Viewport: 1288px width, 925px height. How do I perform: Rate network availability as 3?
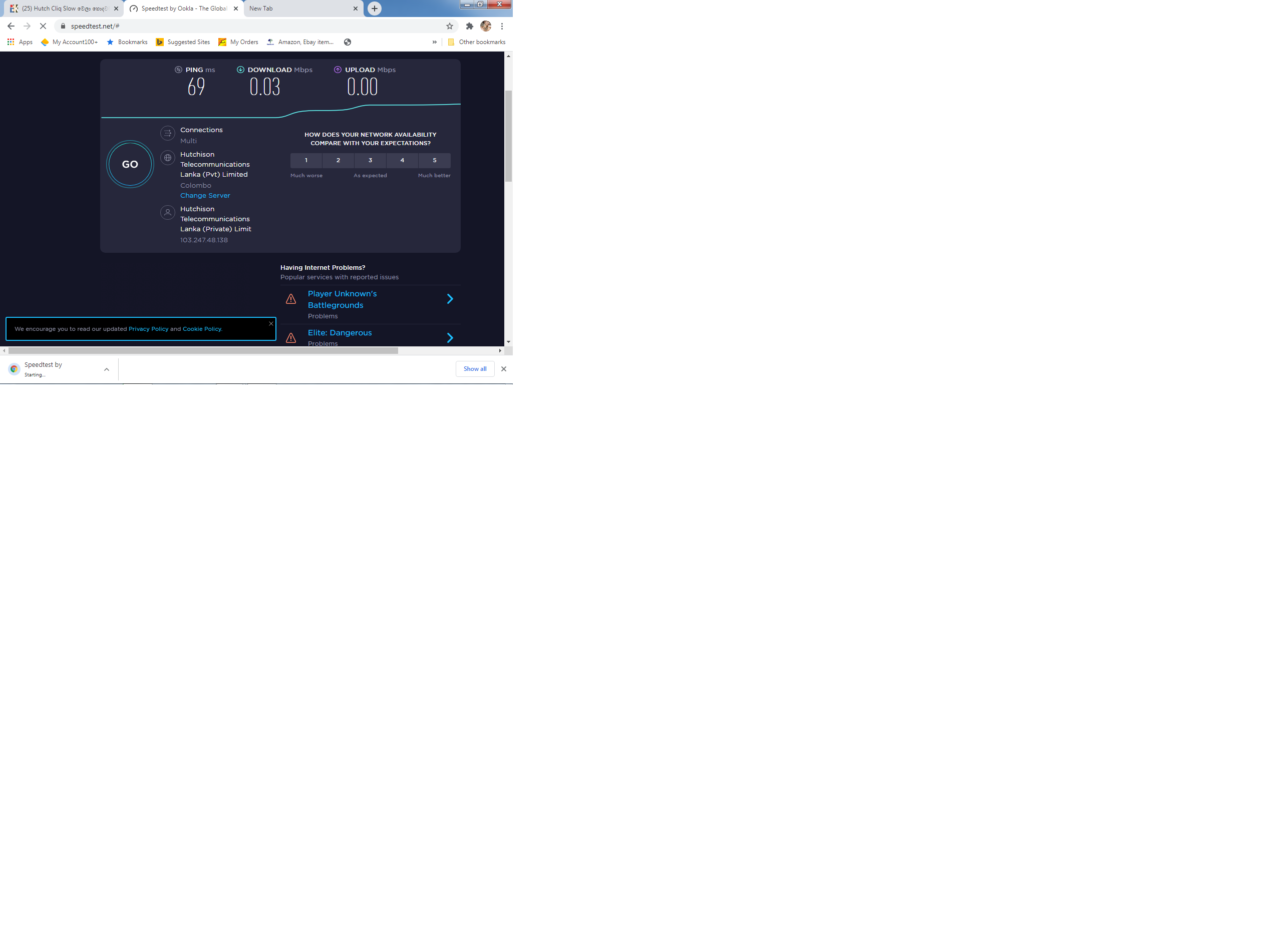(x=370, y=161)
